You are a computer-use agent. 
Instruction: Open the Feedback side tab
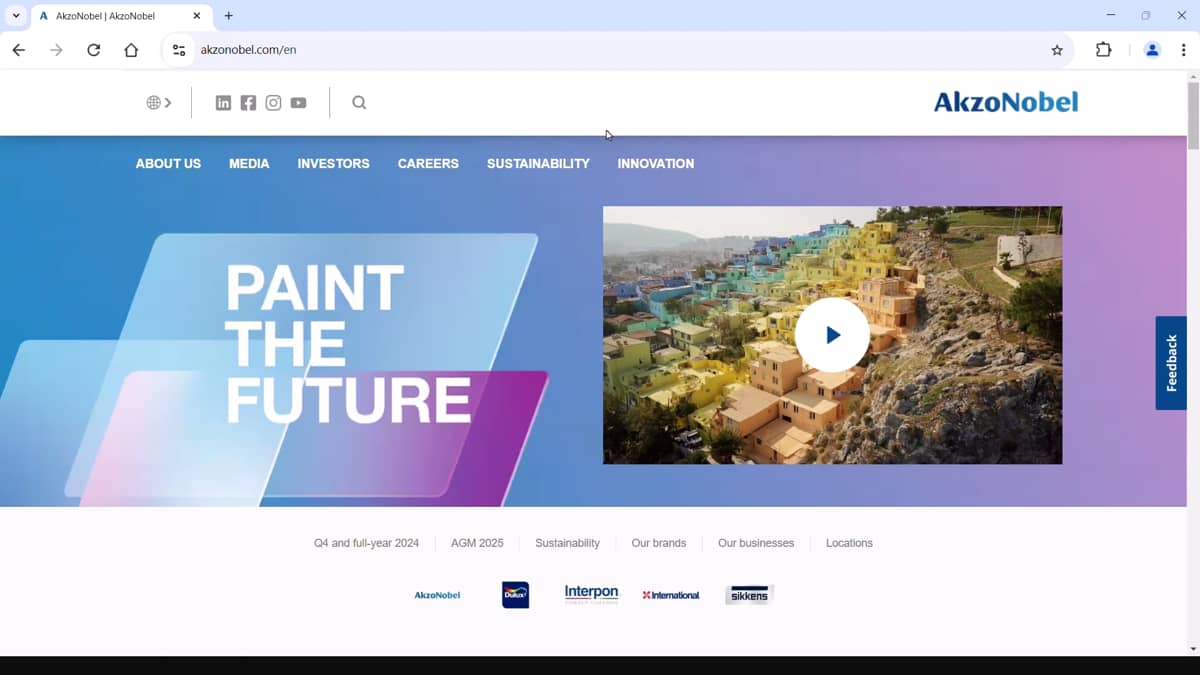(1171, 363)
